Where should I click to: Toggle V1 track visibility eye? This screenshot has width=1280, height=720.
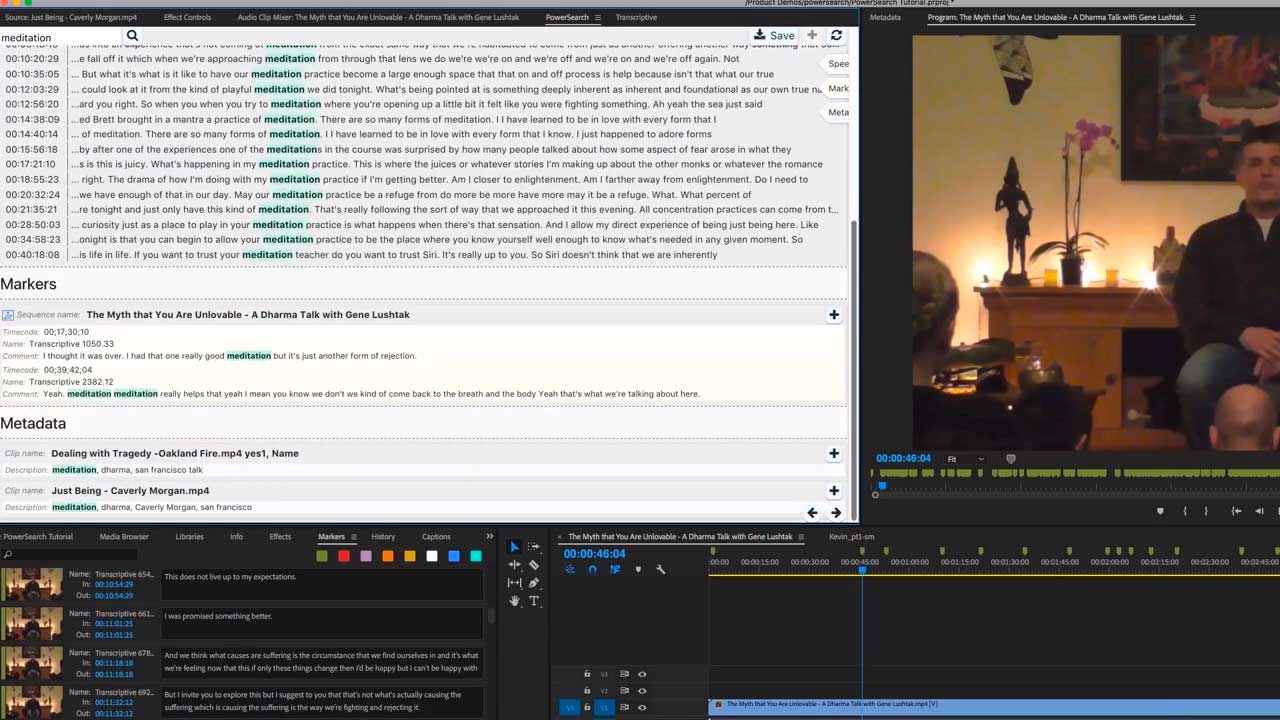pyautogui.click(x=642, y=708)
